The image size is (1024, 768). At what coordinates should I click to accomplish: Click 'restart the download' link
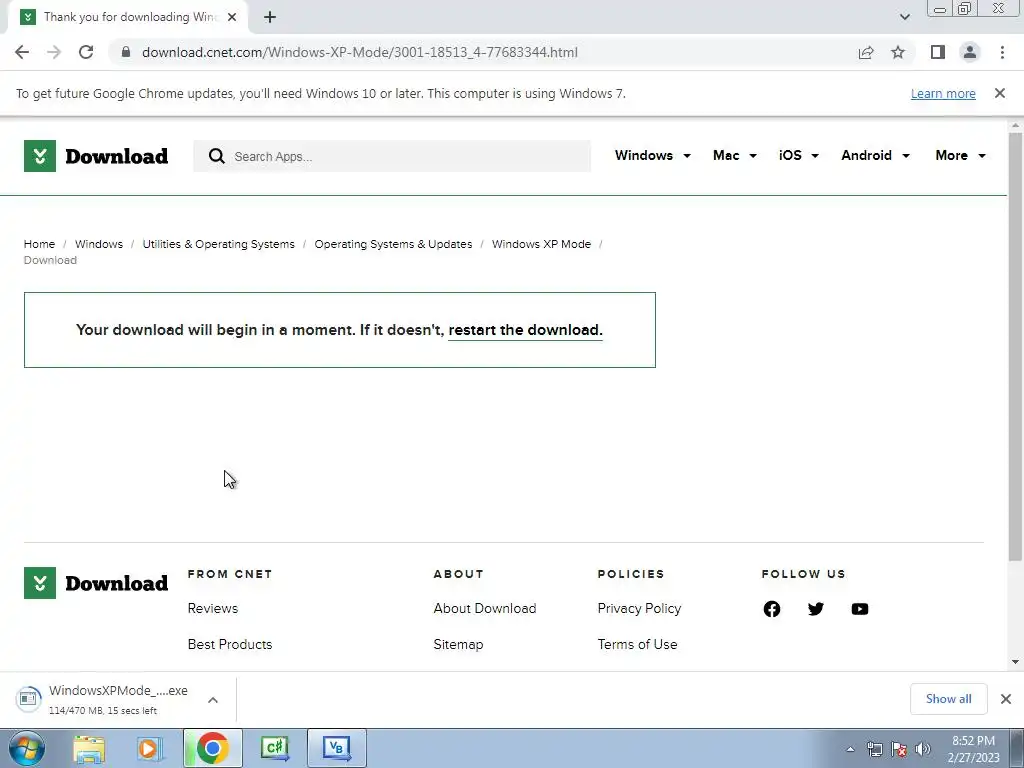525,330
